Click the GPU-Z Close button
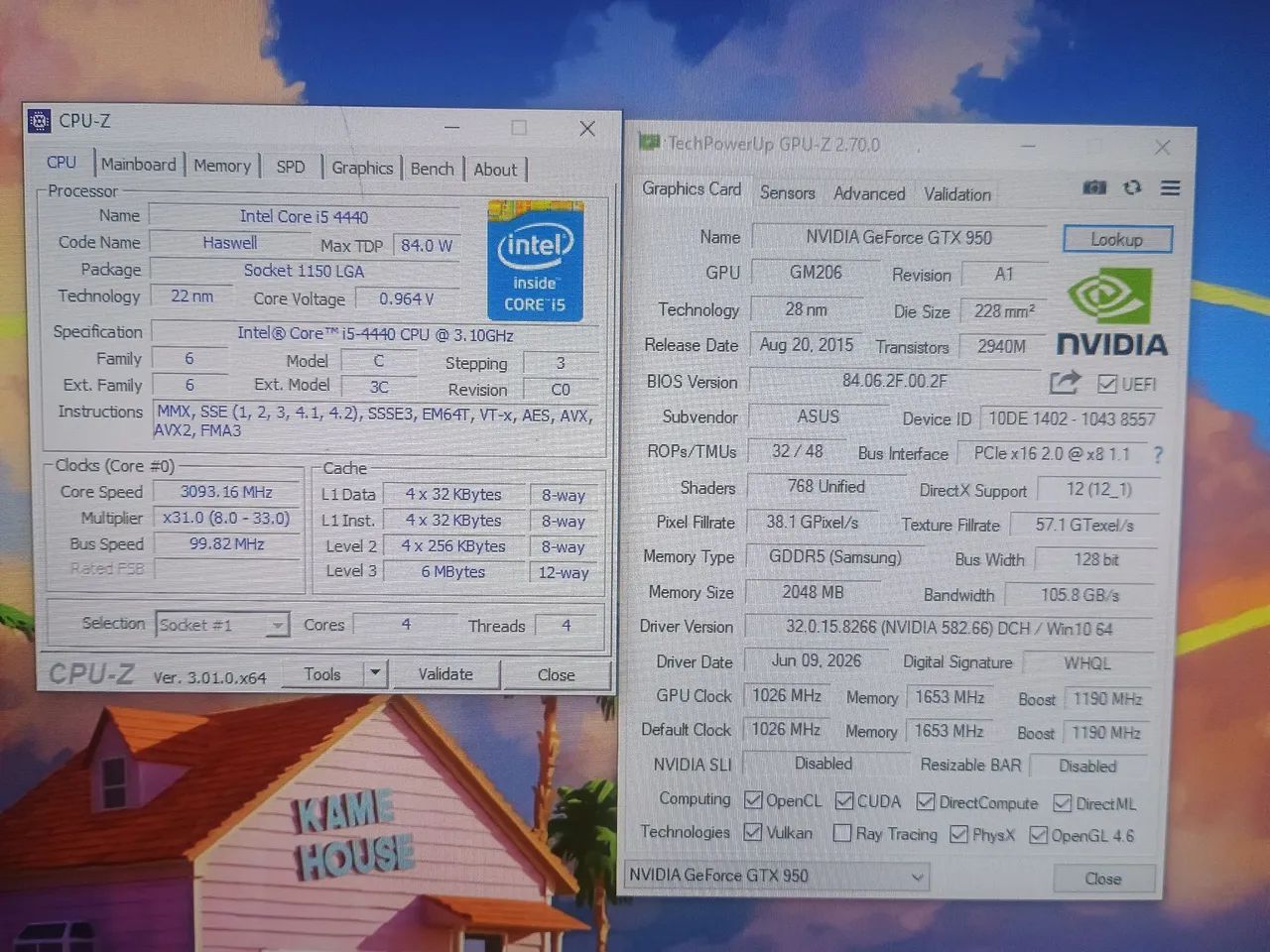The height and width of the screenshot is (952, 1270). click(x=1103, y=879)
